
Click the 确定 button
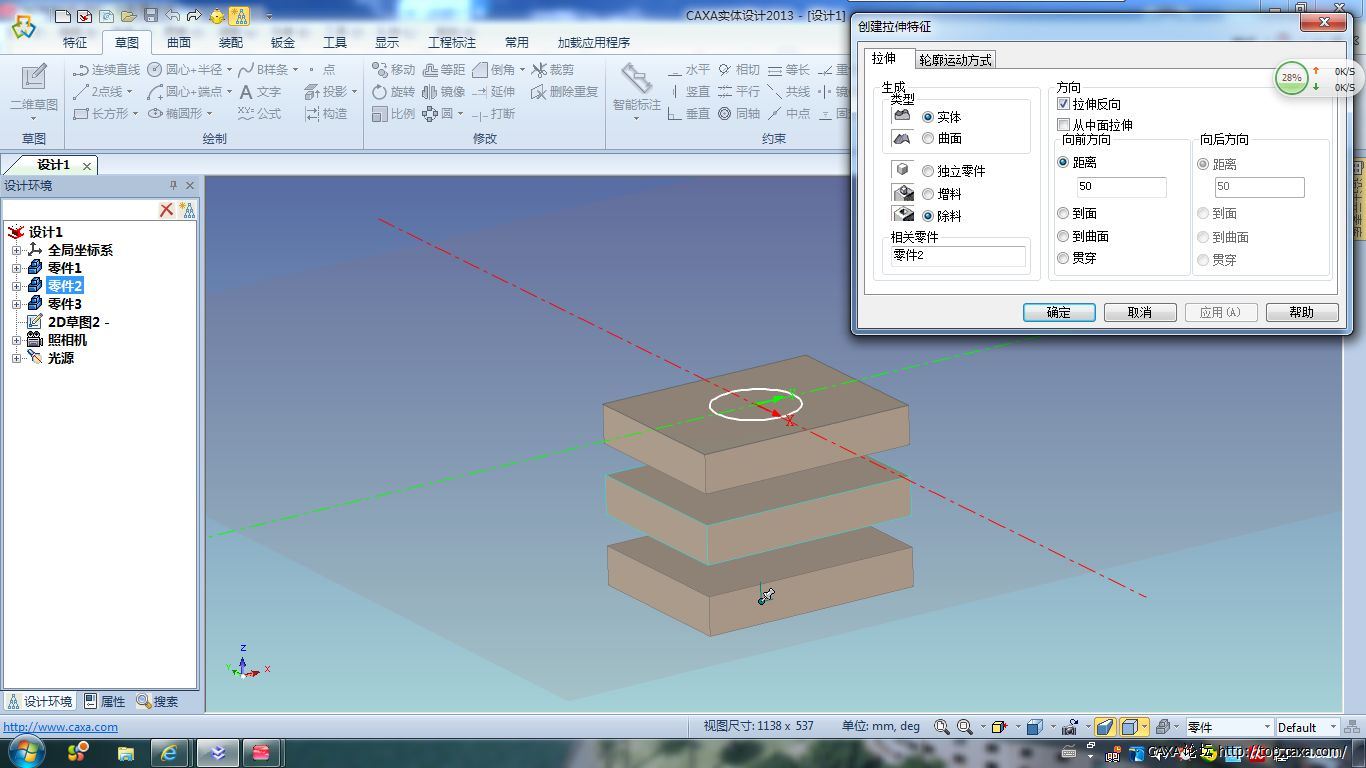1059,312
